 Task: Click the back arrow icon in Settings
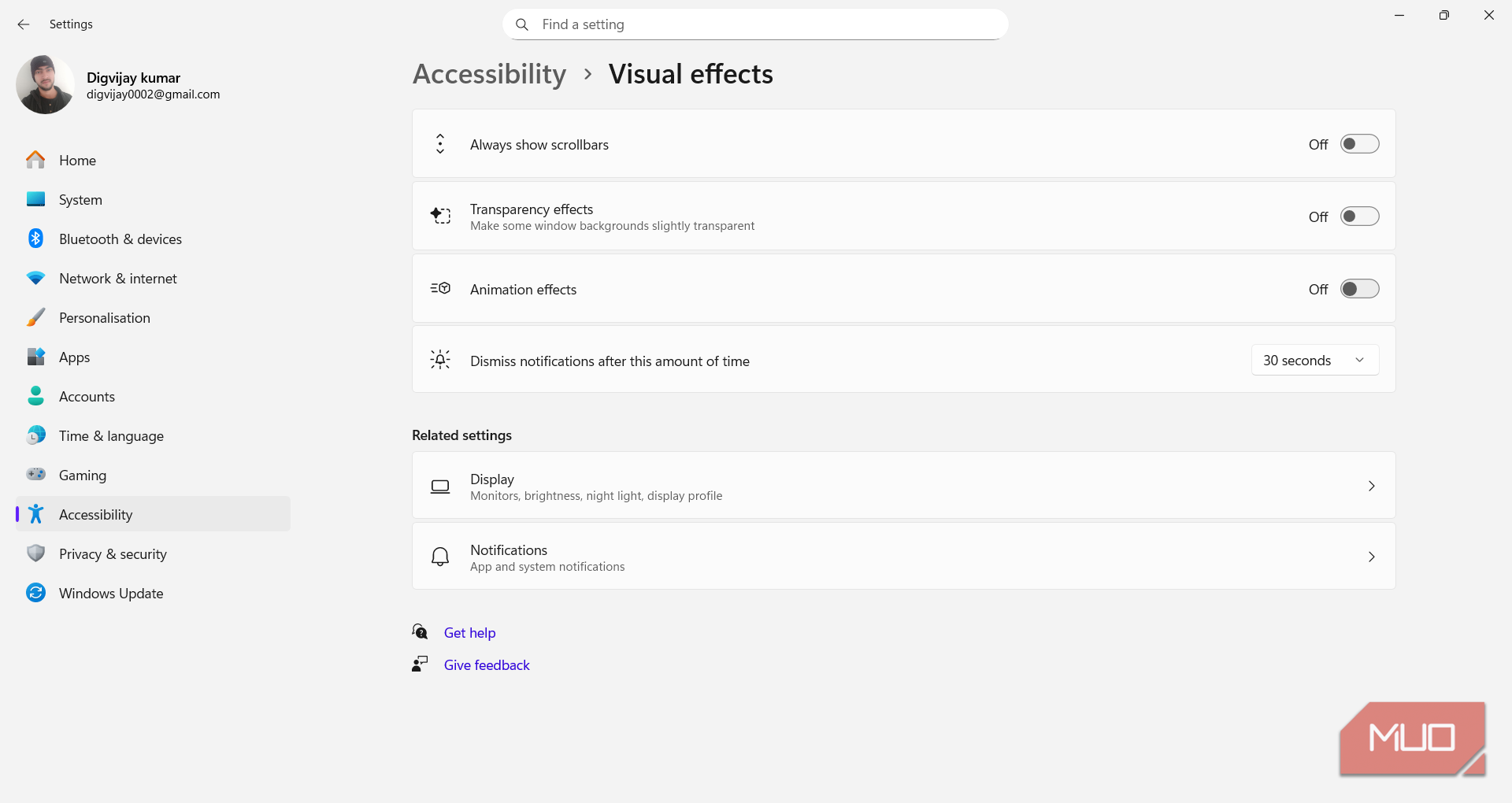(x=24, y=24)
